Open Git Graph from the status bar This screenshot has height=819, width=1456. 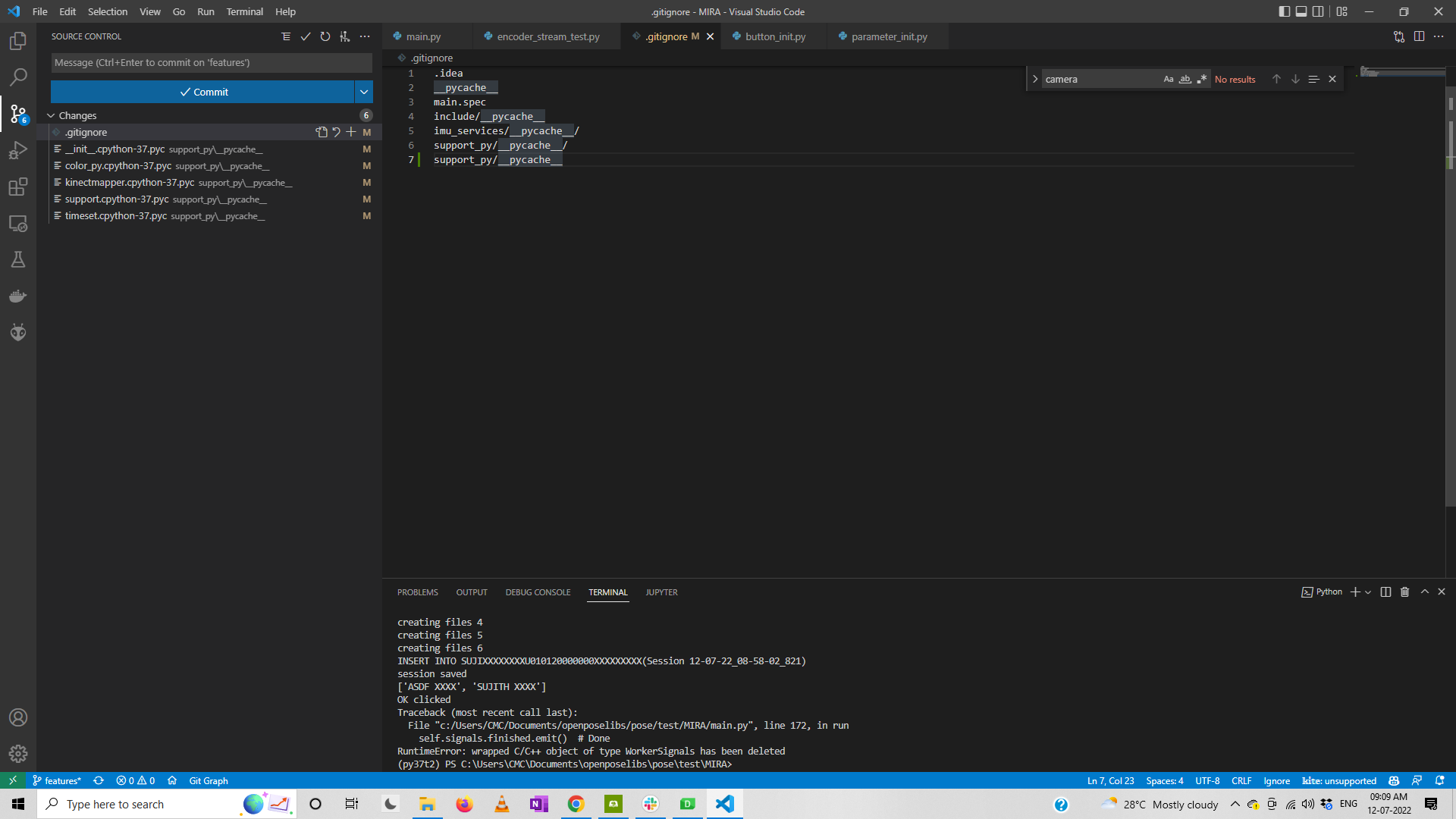(x=207, y=780)
